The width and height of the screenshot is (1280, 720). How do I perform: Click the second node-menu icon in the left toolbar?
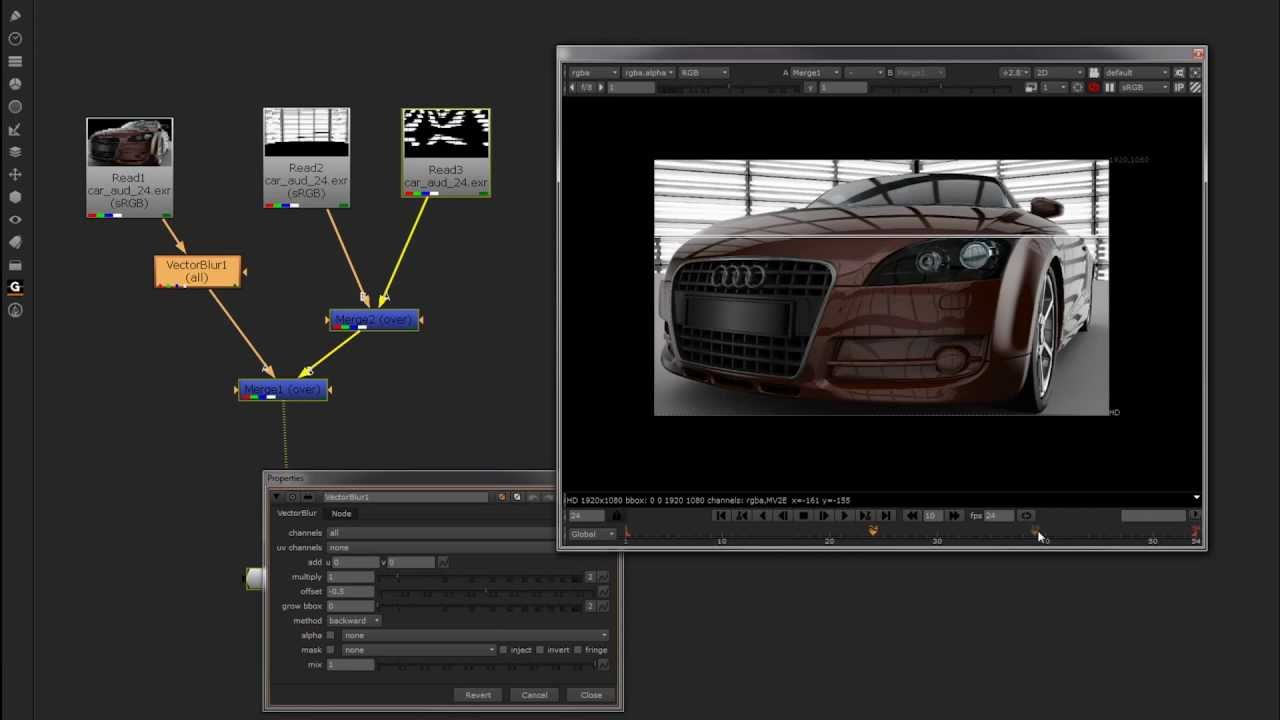pos(15,38)
